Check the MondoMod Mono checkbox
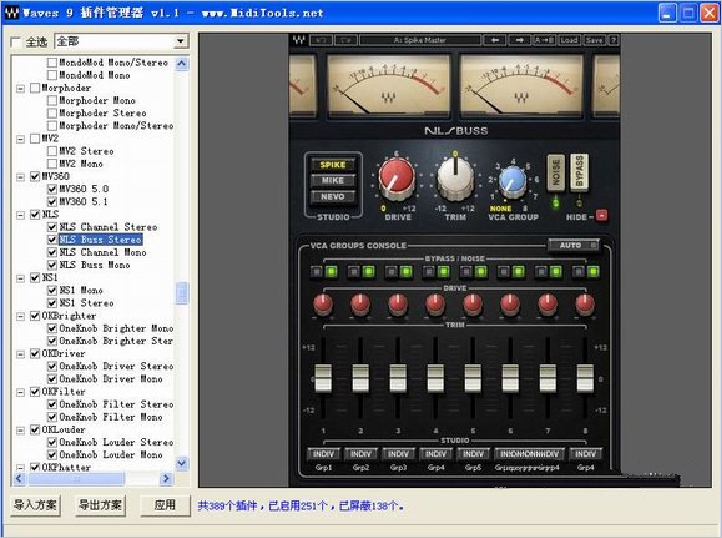The width and height of the screenshot is (722, 538). (52, 75)
